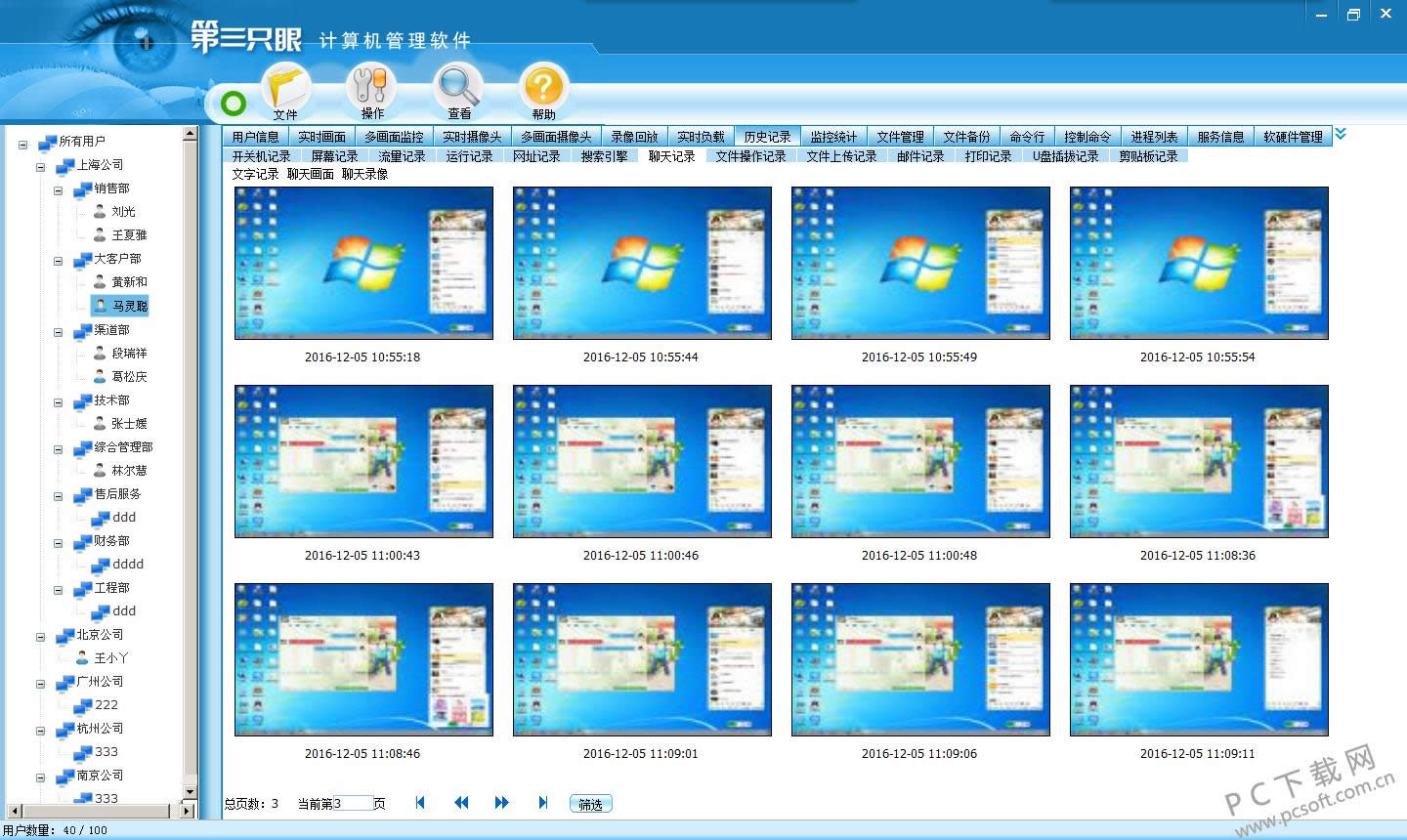
Task: Expand more tabs double chevron
Action: tap(1341, 135)
